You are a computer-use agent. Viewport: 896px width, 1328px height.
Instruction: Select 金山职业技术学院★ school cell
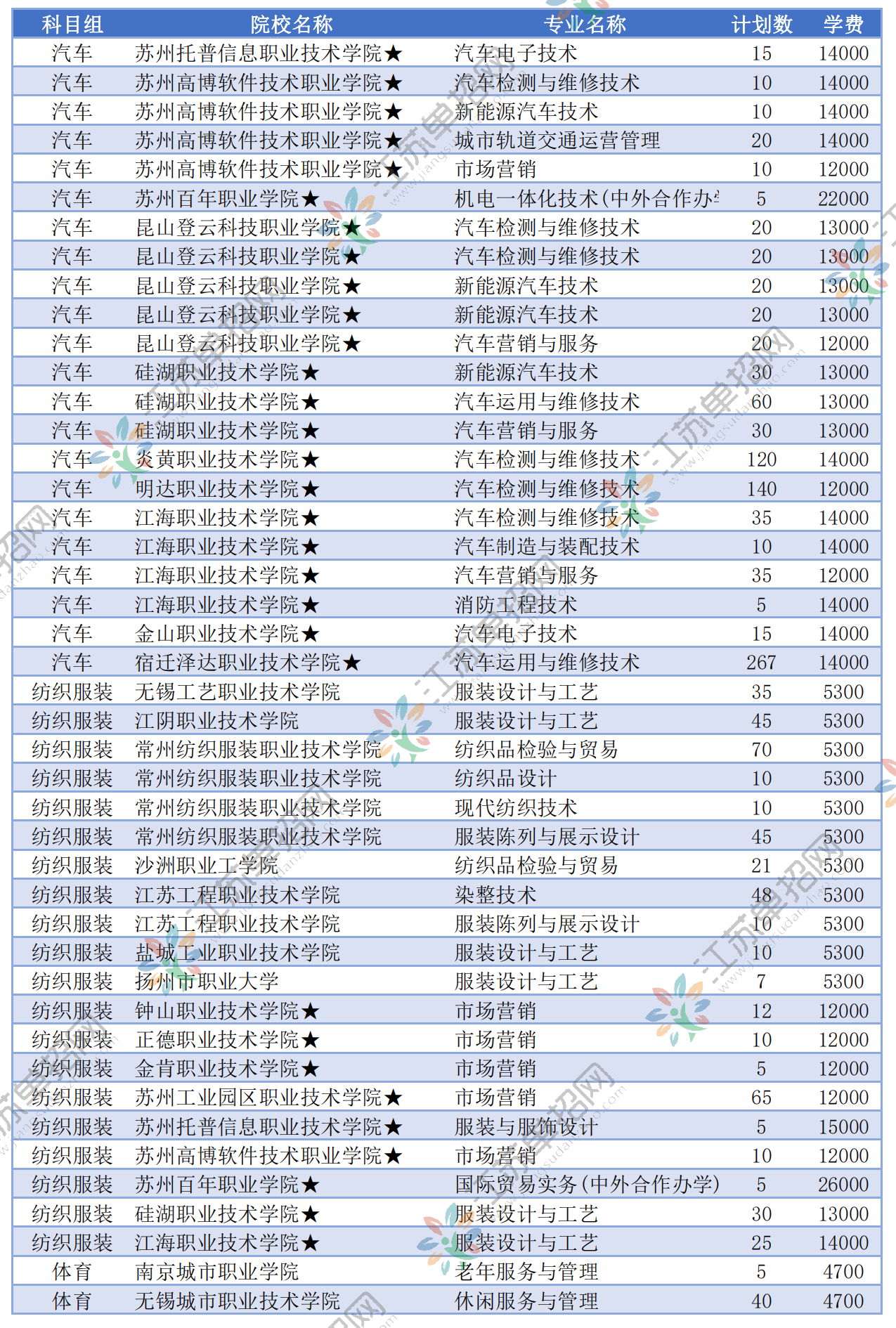227,634
